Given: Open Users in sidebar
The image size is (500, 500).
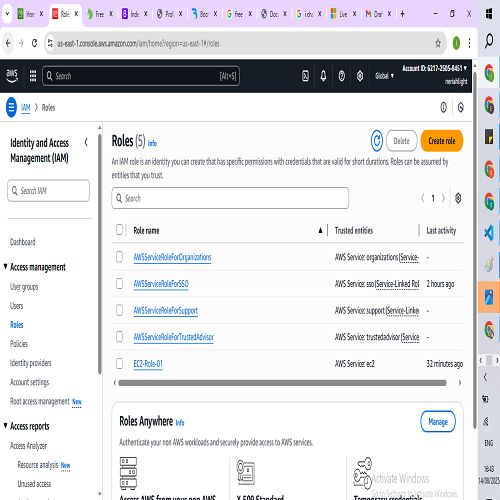Looking at the screenshot, I should click(17, 306).
